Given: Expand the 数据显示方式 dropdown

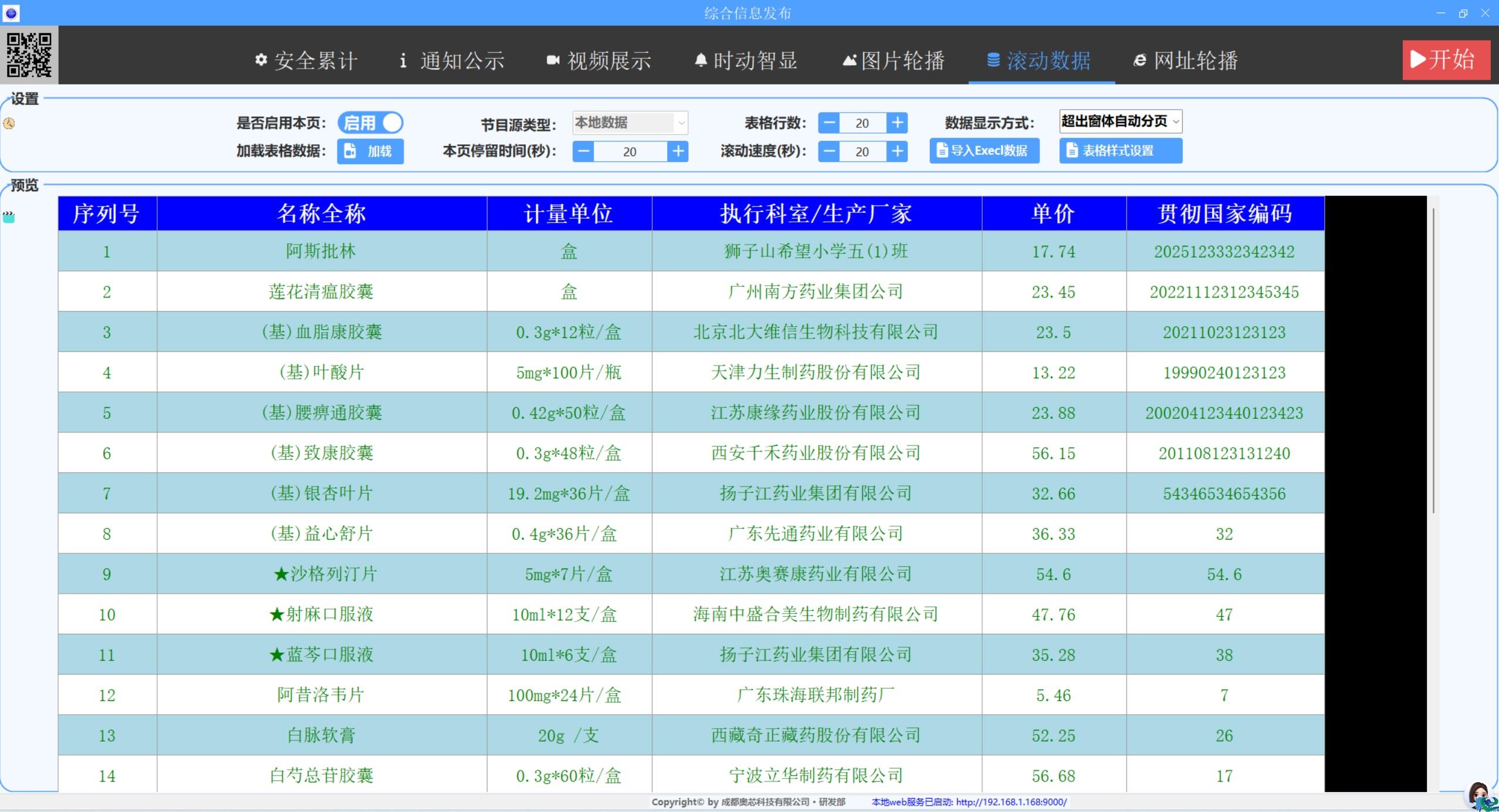Looking at the screenshot, I should 1120,121.
